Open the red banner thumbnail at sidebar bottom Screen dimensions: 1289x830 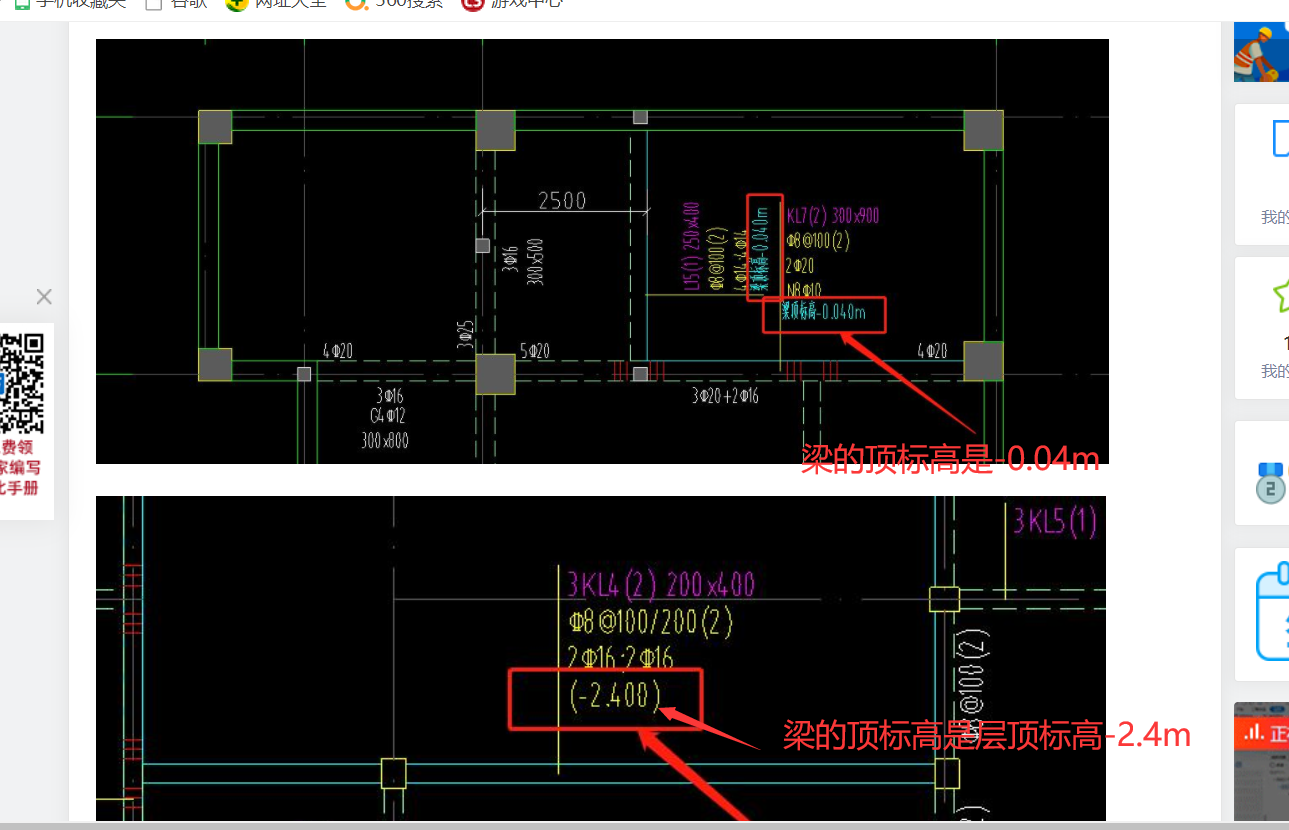tap(1261, 761)
